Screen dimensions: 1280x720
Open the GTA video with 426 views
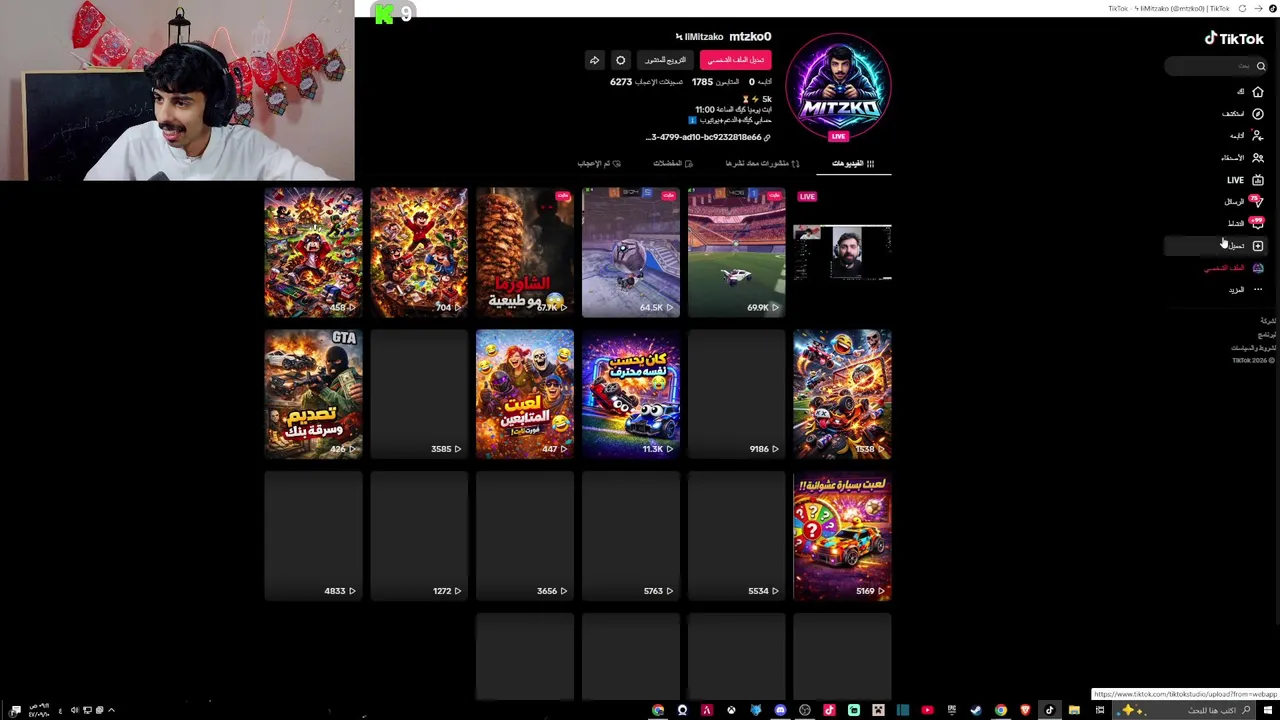pyautogui.click(x=313, y=394)
